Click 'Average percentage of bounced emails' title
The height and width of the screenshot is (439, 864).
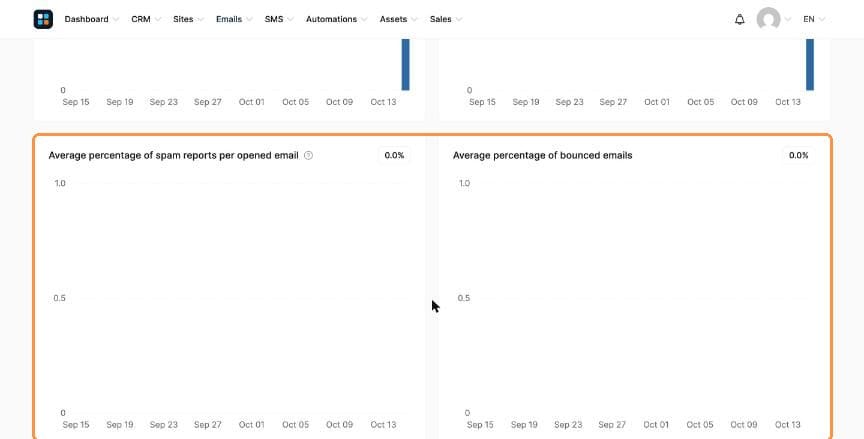pos(542,155)
